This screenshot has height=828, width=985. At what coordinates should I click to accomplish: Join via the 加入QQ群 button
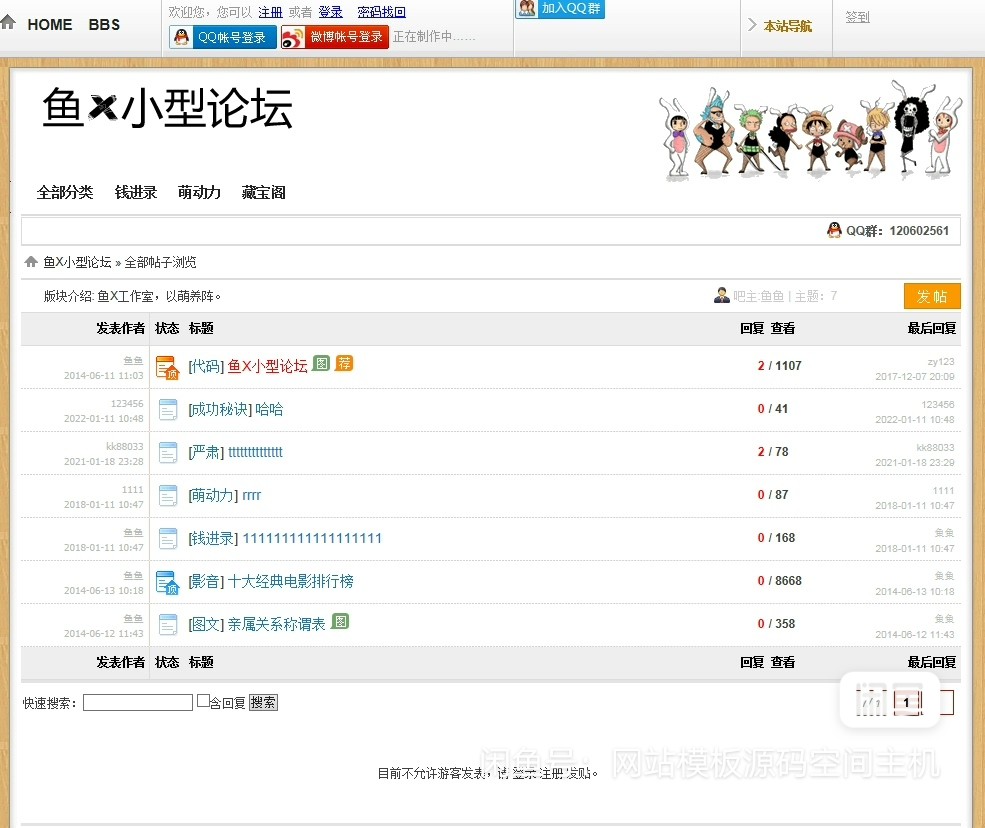(560, 9)
